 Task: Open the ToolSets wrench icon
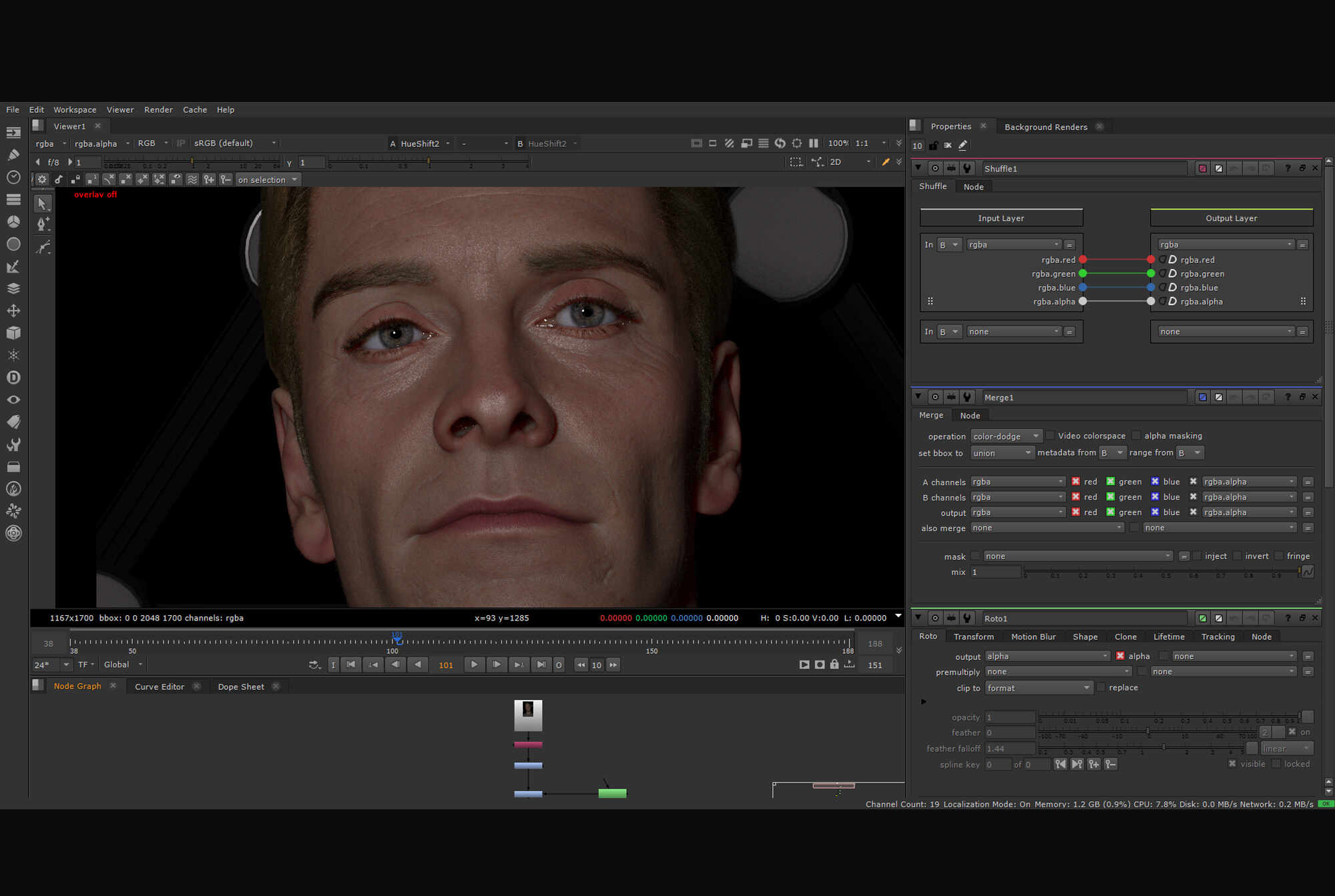(13, 444)
